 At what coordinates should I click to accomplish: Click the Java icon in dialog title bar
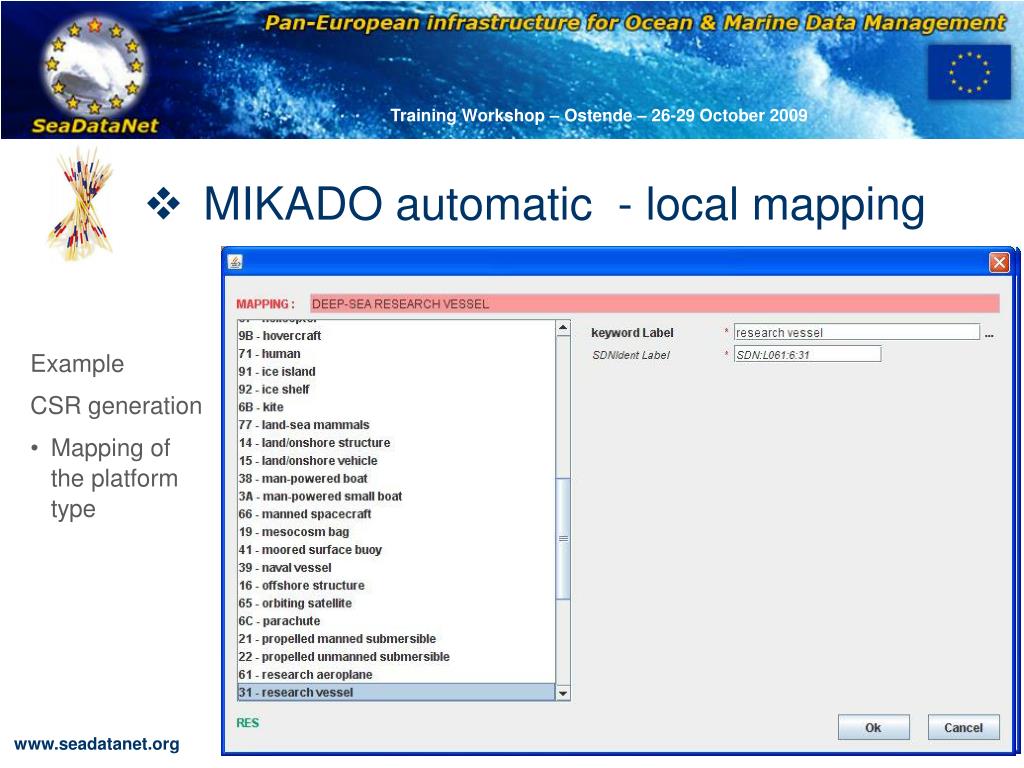235,262
